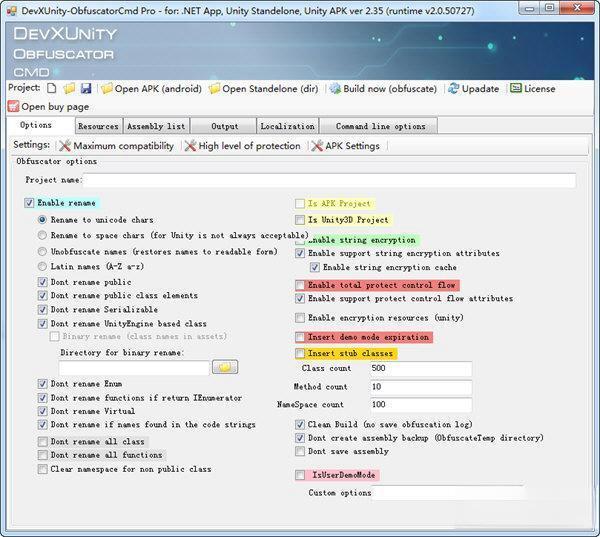The image size is (600, 537).
Task: Select Rename to unicode chars
Action: click(42, 220)
